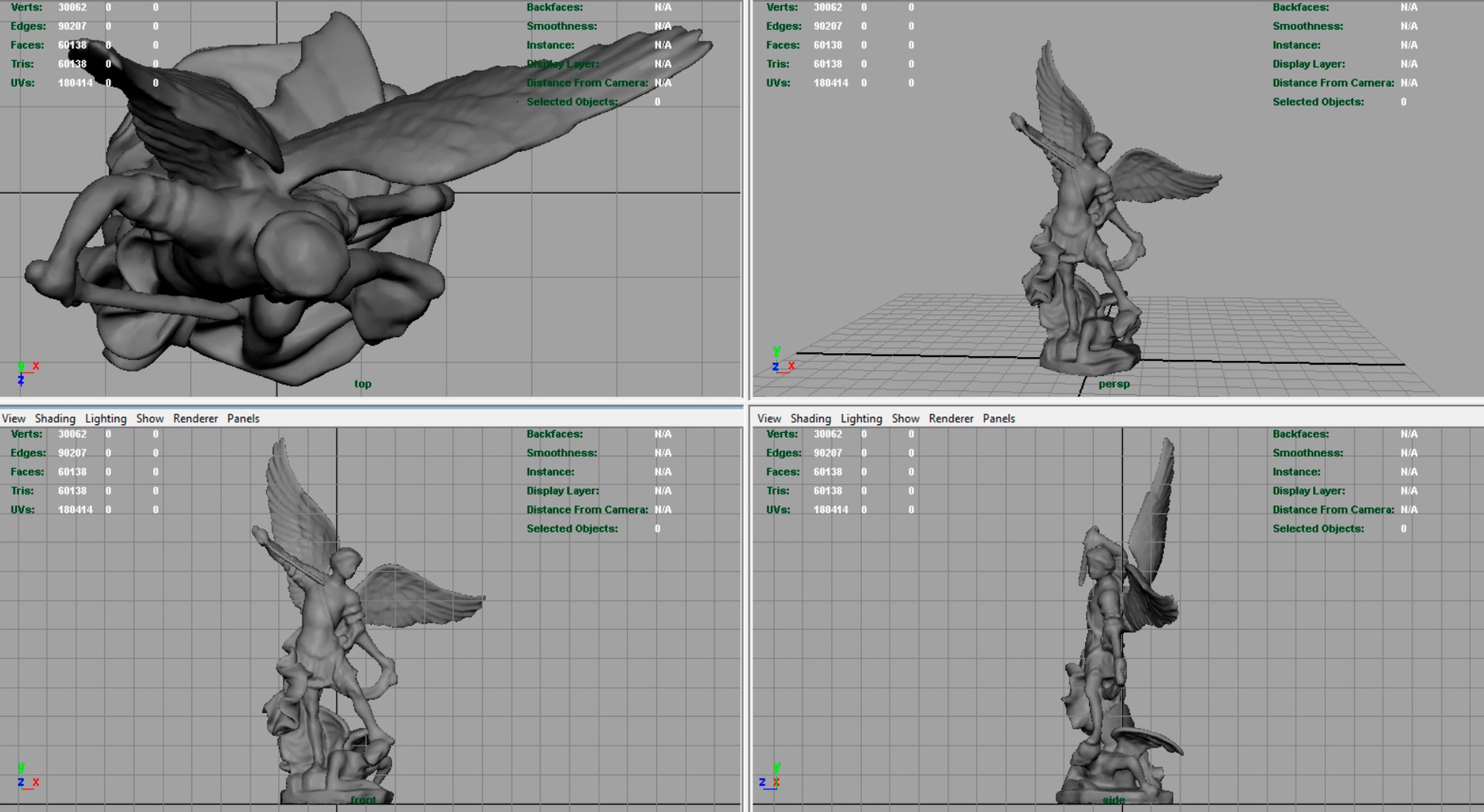
Task: Click the Tris value 60138 in the side viewport
Action: pyautogui.click(x=828, y=491)
